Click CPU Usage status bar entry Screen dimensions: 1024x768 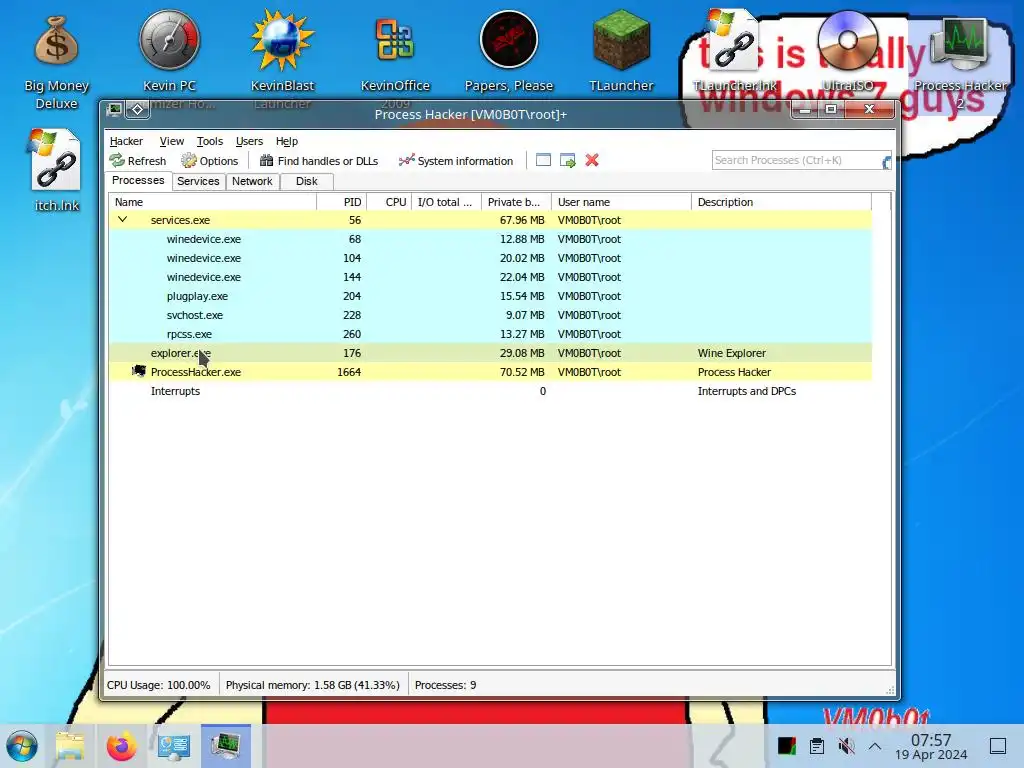[159, 685]
